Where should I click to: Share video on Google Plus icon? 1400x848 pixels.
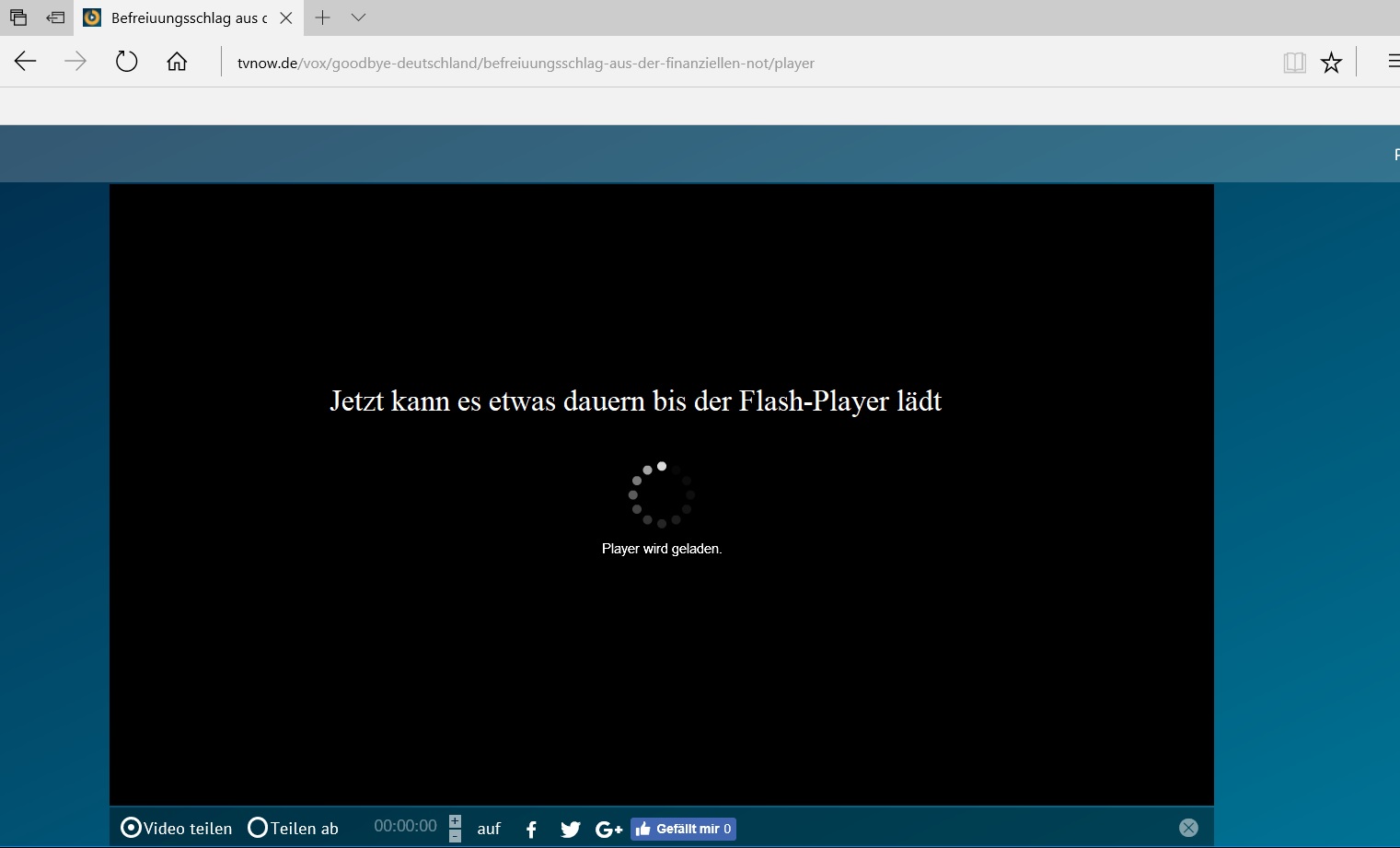tap(608, 830)
